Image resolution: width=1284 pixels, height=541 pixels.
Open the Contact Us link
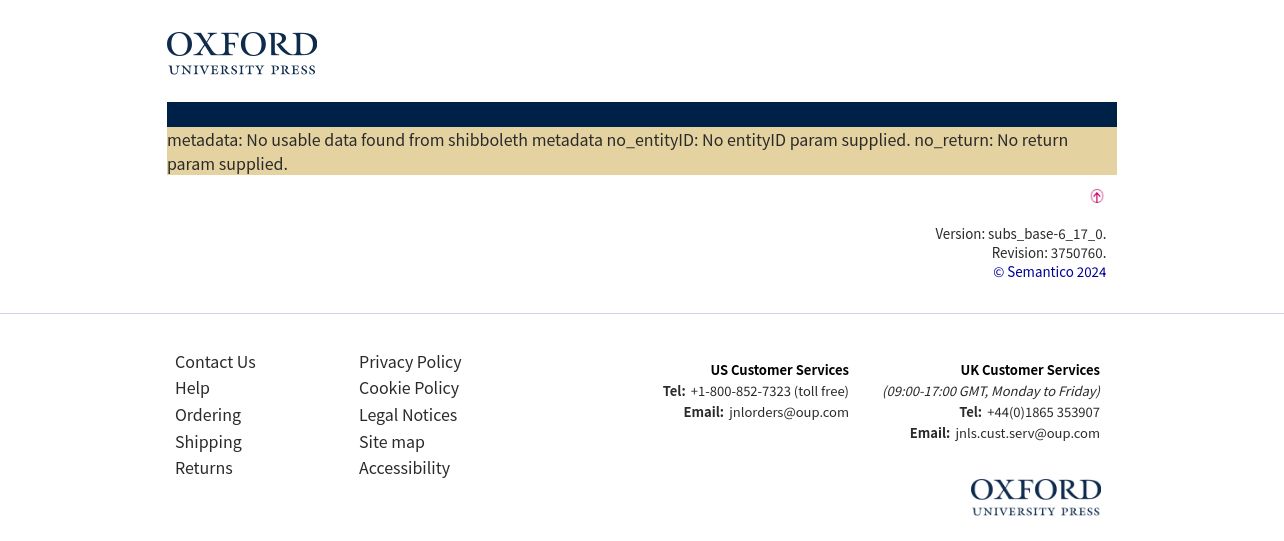[x=215, y=362]
